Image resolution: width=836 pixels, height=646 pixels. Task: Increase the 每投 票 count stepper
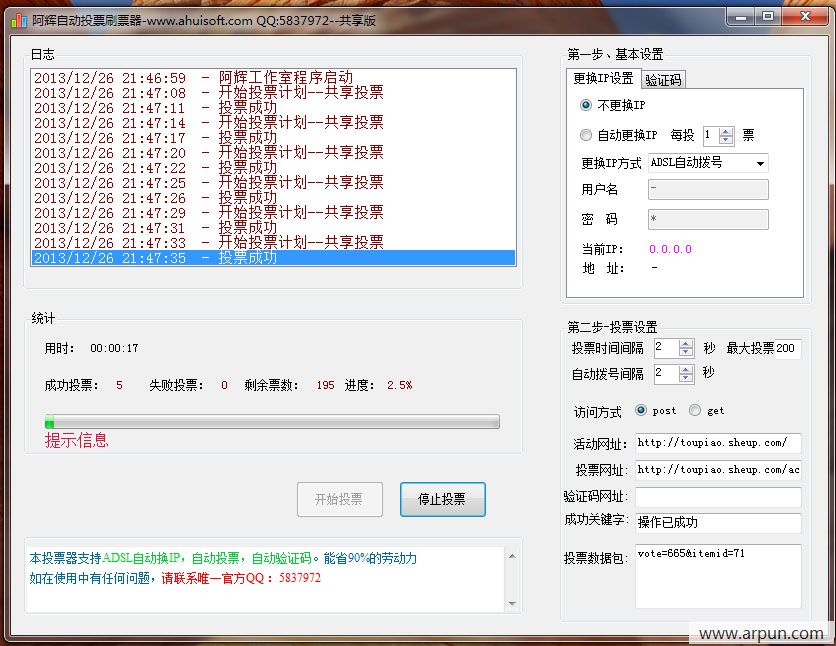[727, 130]
